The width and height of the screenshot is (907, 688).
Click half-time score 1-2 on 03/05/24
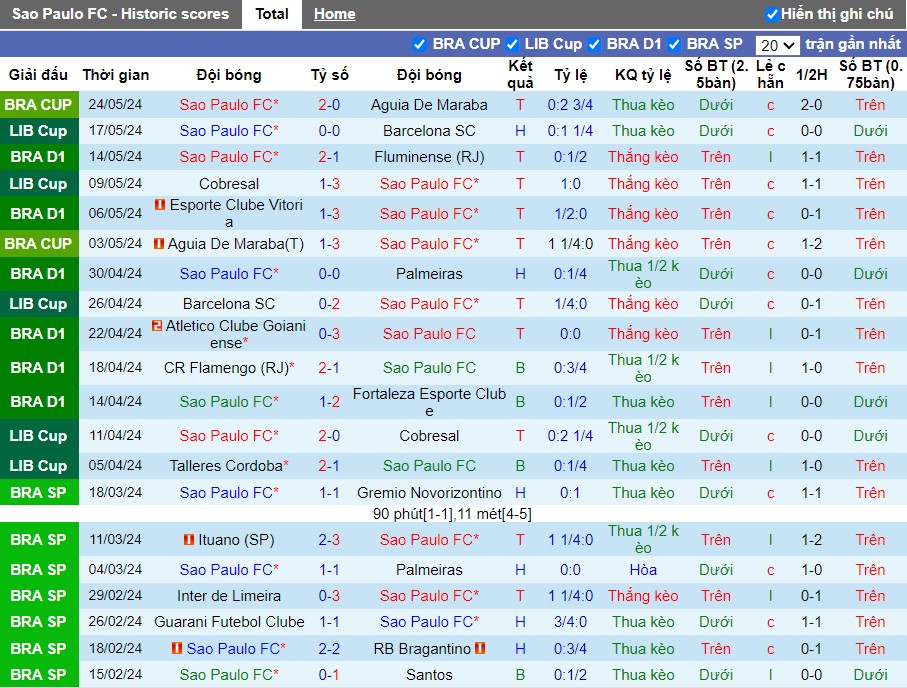(811, 244)
